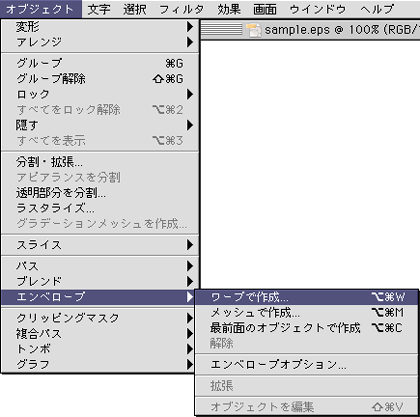Select ワープで作成... in envelope submenu
Viewport: 420px width, 417px height.
[x=306, y=297]
